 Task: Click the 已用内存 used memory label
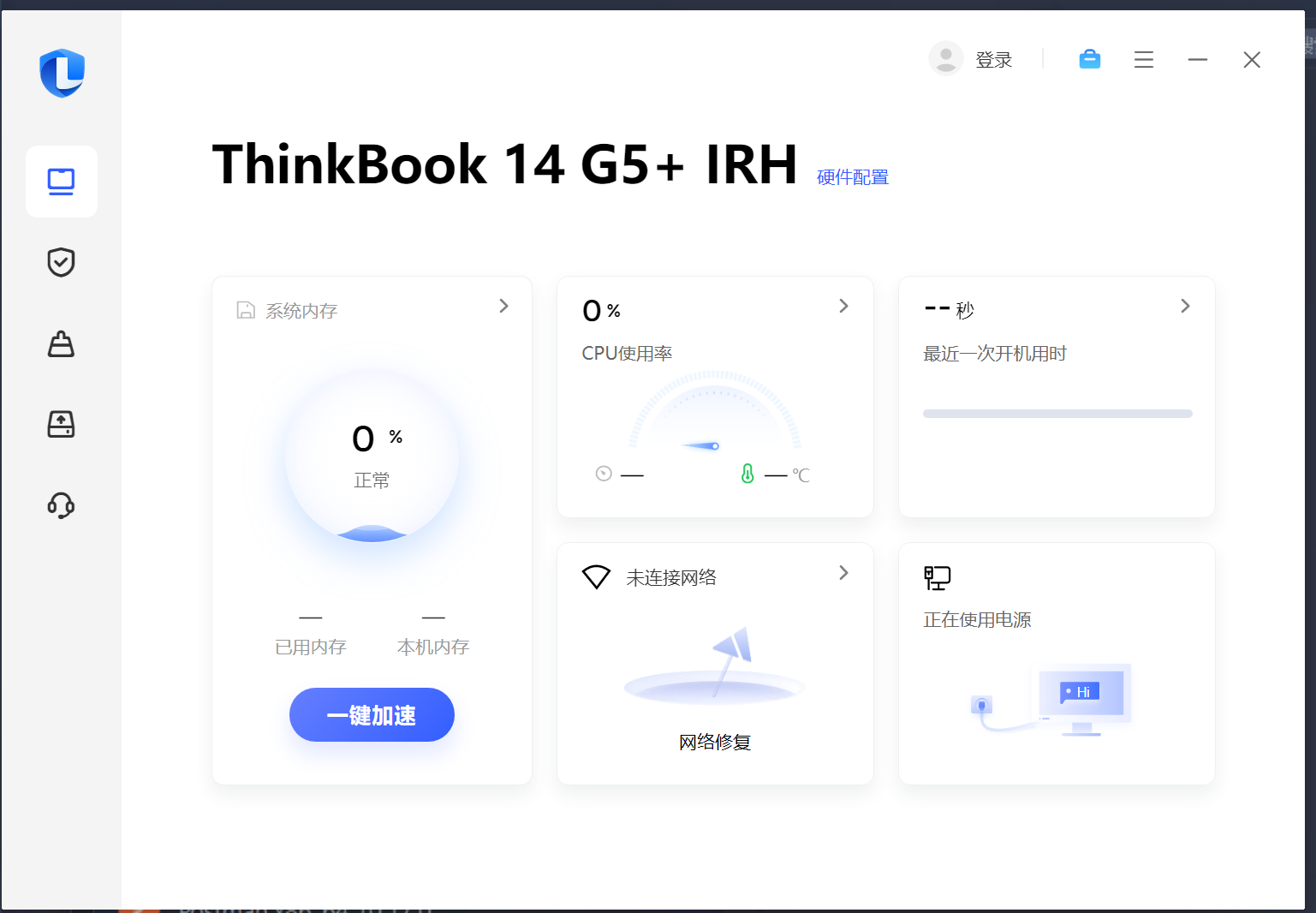coord(311,647)
